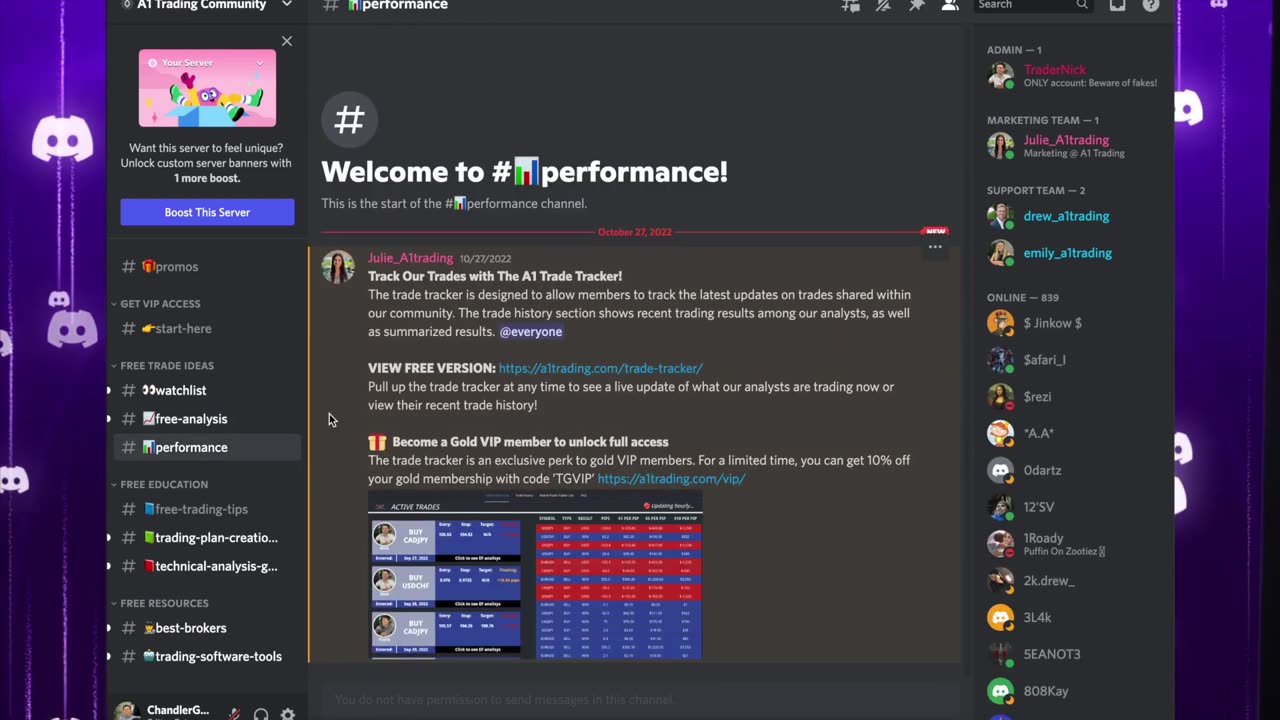Image resolution: width=1280 pixels, height=720 pixels.
Task: Toggle the member list icon
Action: [950, 5]
